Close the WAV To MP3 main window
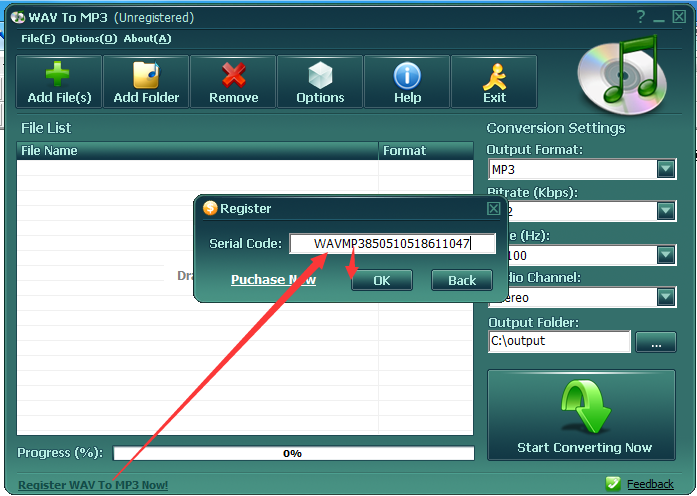 pos(679,17)
